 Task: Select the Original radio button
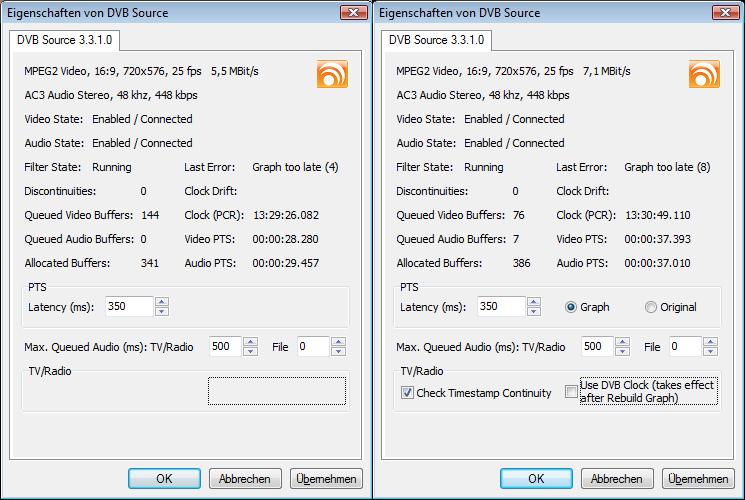pos(651,307)
